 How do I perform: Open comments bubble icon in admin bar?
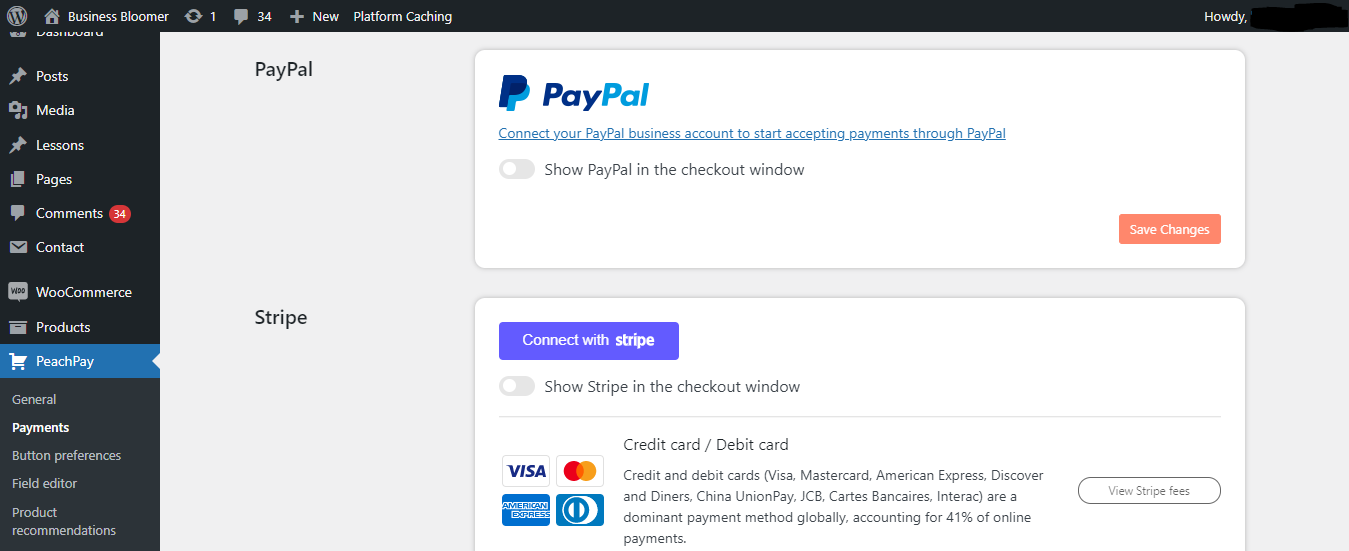click(241, 17)
